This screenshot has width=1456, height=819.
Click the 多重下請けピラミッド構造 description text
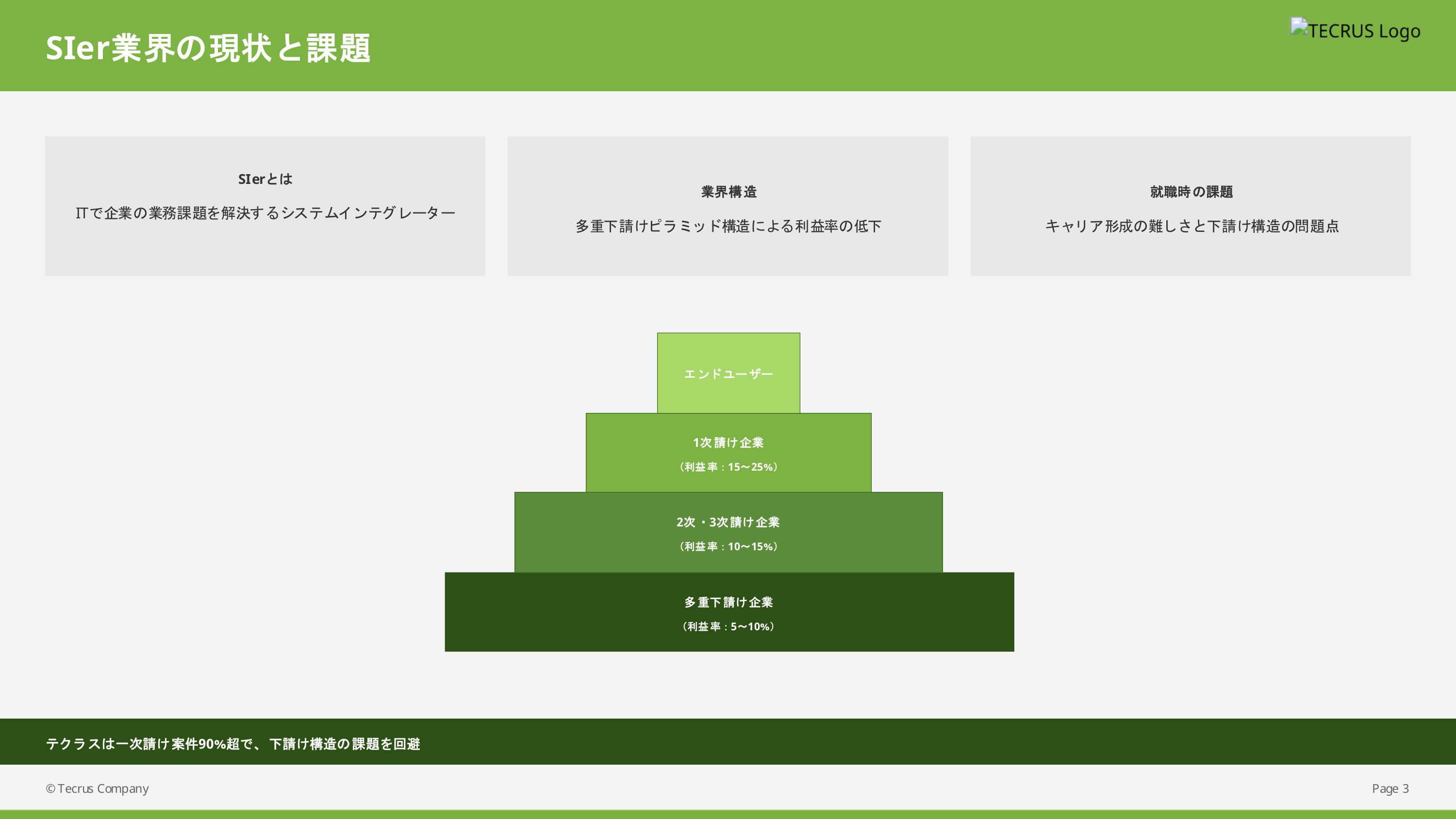click(728, 226)
